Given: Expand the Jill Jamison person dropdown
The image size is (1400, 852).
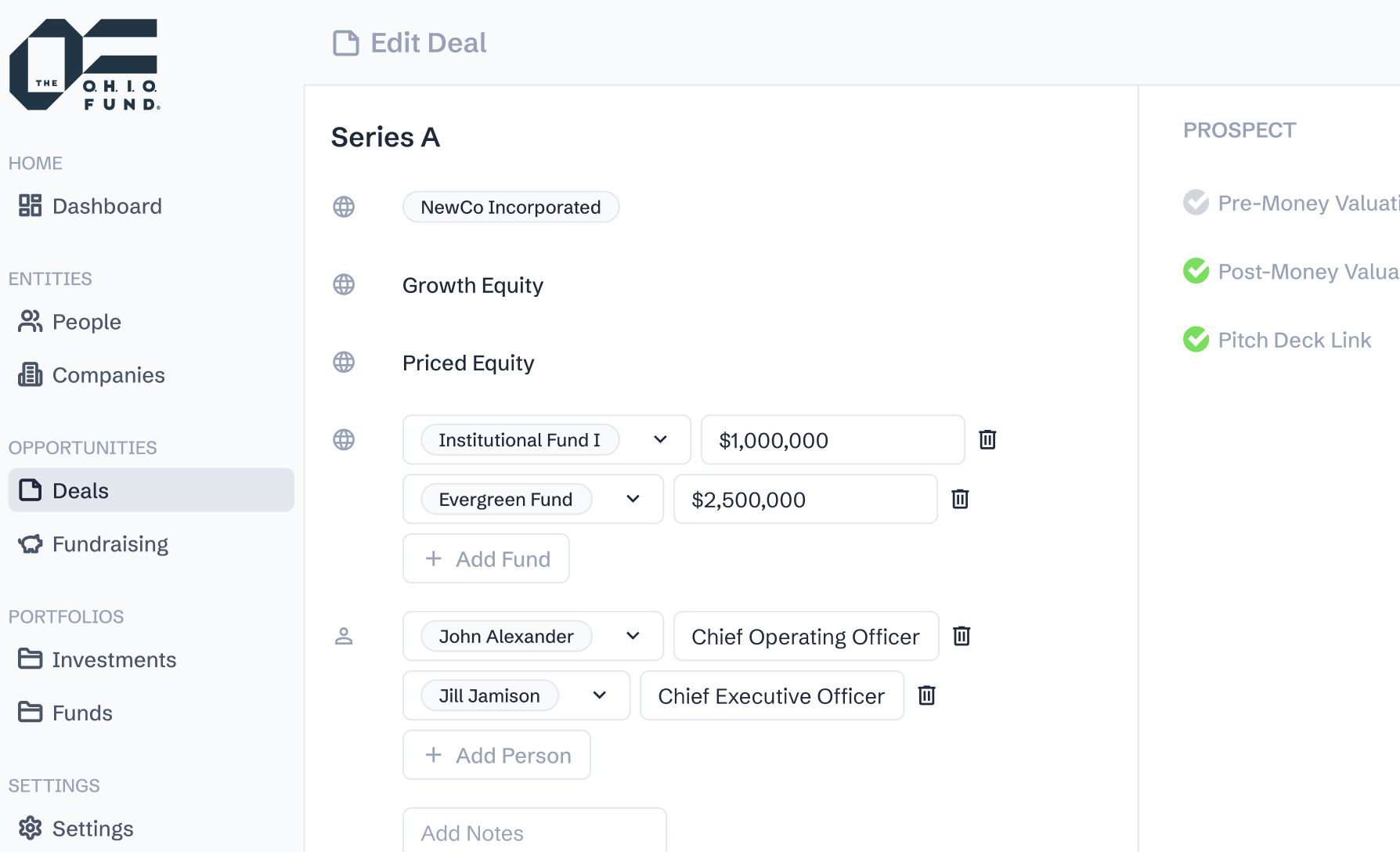Looking at the screenshot, I should coord(599,695).
